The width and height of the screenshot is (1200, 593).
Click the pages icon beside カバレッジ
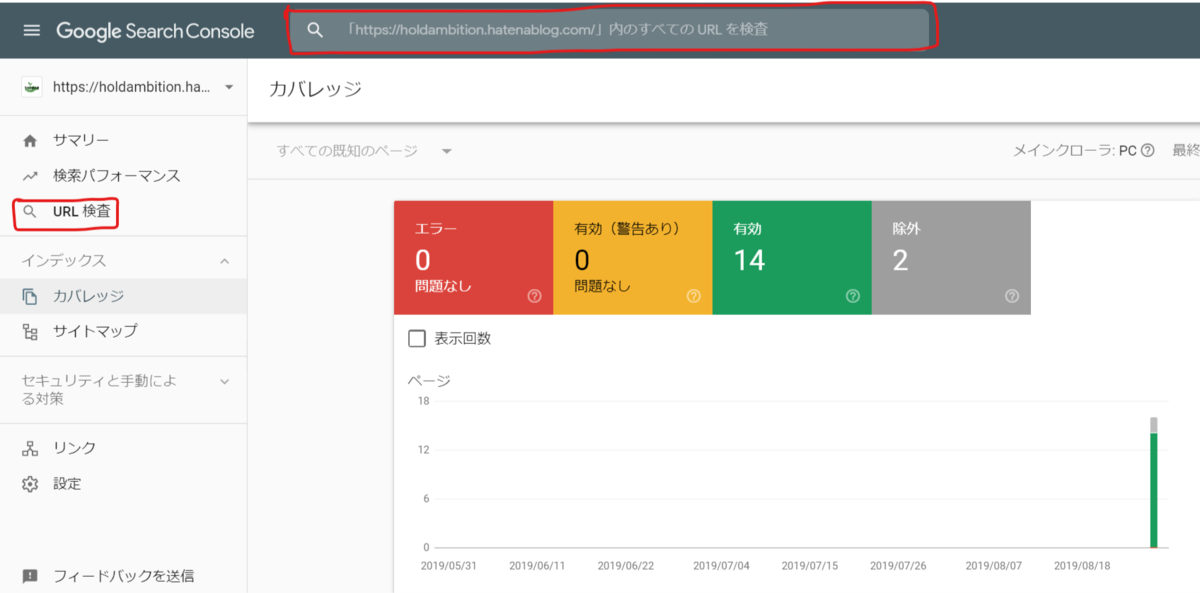click(30, 297)
